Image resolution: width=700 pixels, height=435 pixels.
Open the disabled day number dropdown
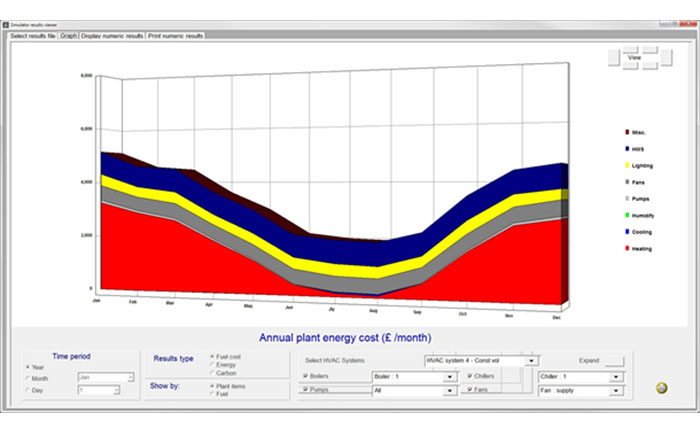pos(99,390)
